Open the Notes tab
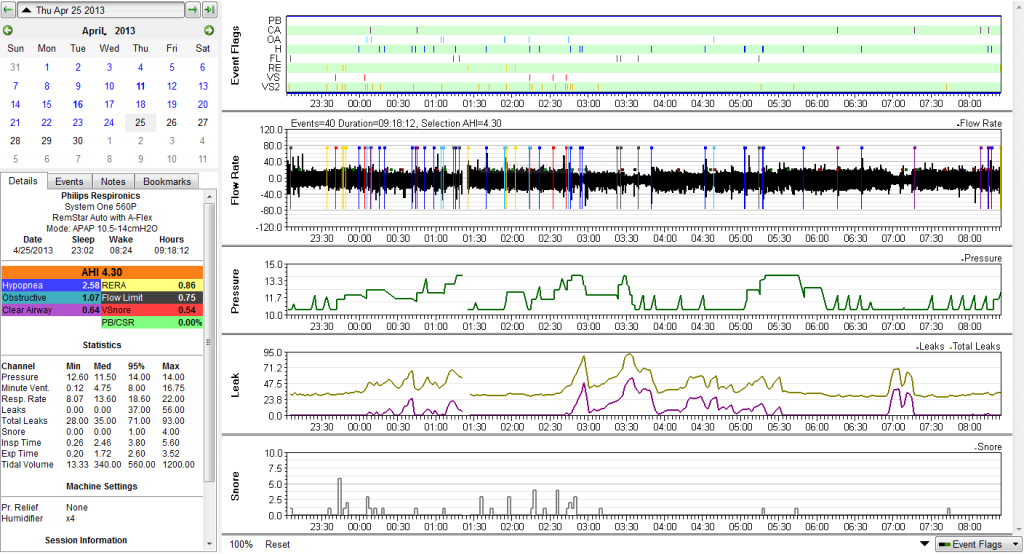This screenshot has height=554, width=1024. [112, 181]
